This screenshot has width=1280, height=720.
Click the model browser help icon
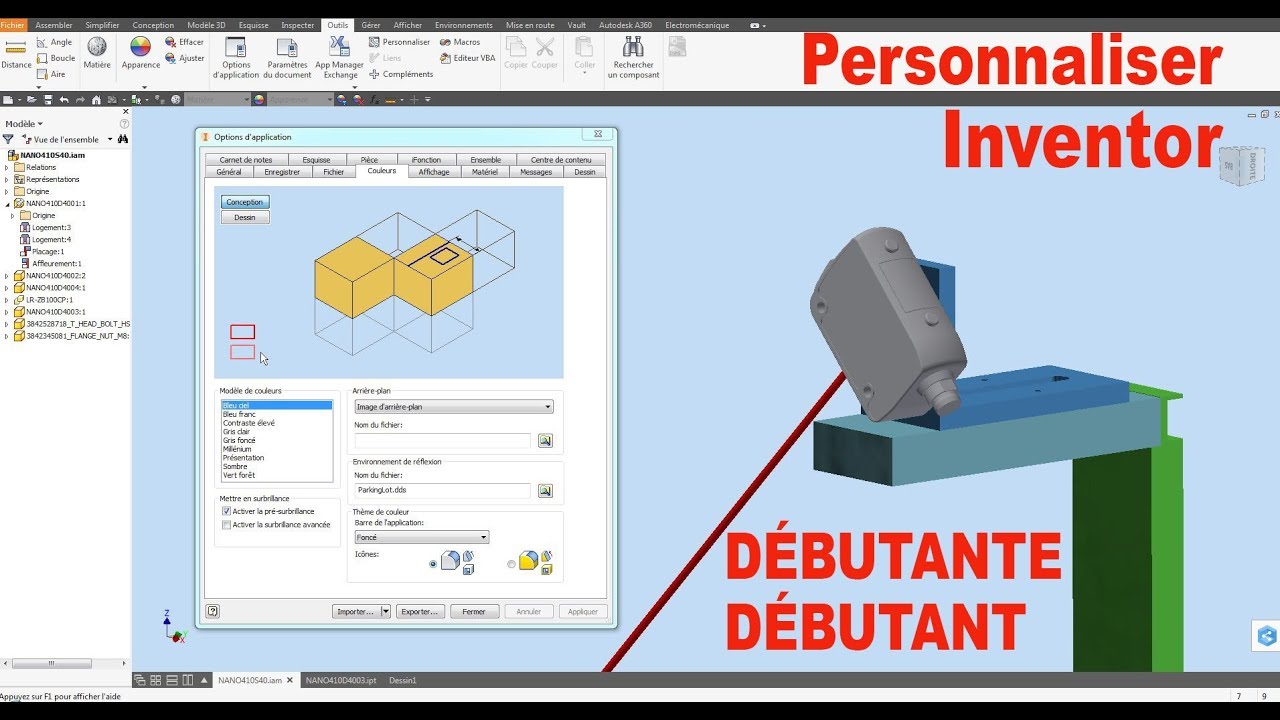pos(125,124)
